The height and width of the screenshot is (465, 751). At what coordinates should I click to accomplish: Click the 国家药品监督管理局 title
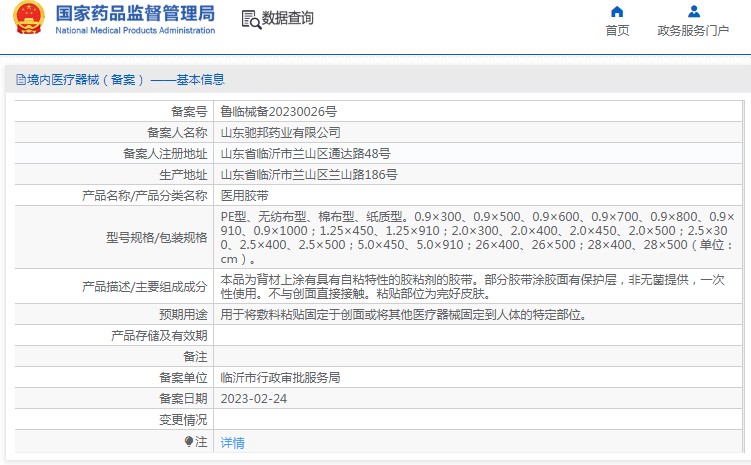(135, 13)
